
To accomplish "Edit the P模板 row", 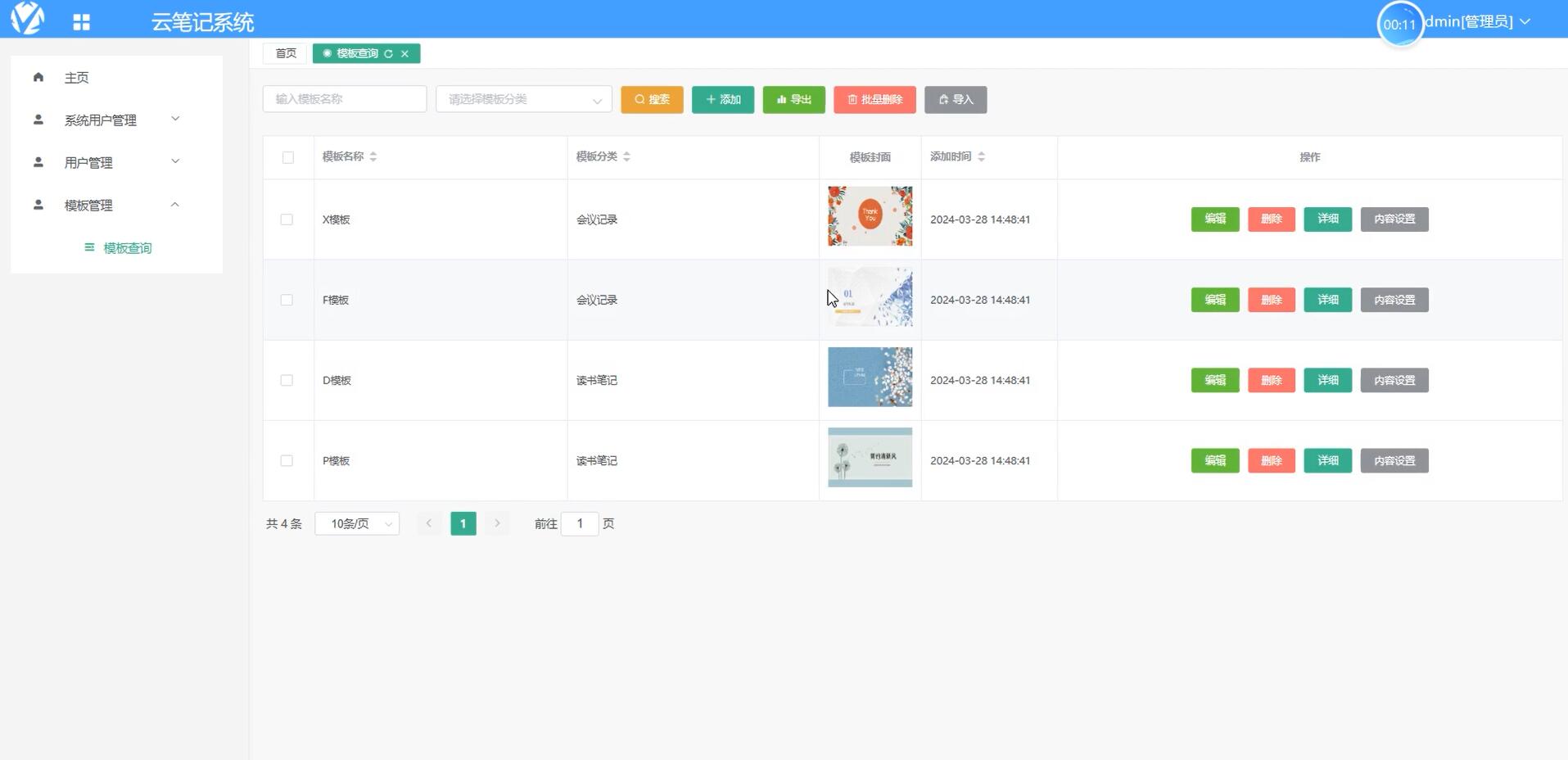I will (x=1215, y=460).
